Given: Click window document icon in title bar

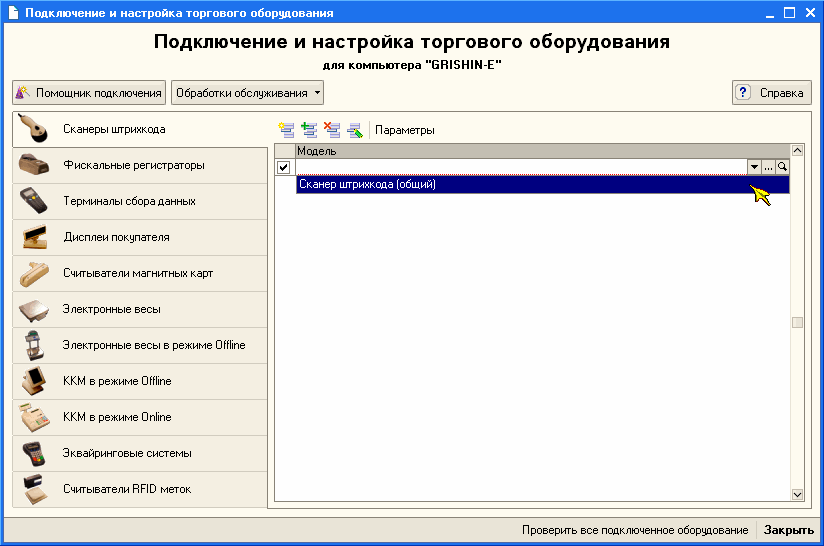Looking at the screenshot, I should tap(14, 13).
